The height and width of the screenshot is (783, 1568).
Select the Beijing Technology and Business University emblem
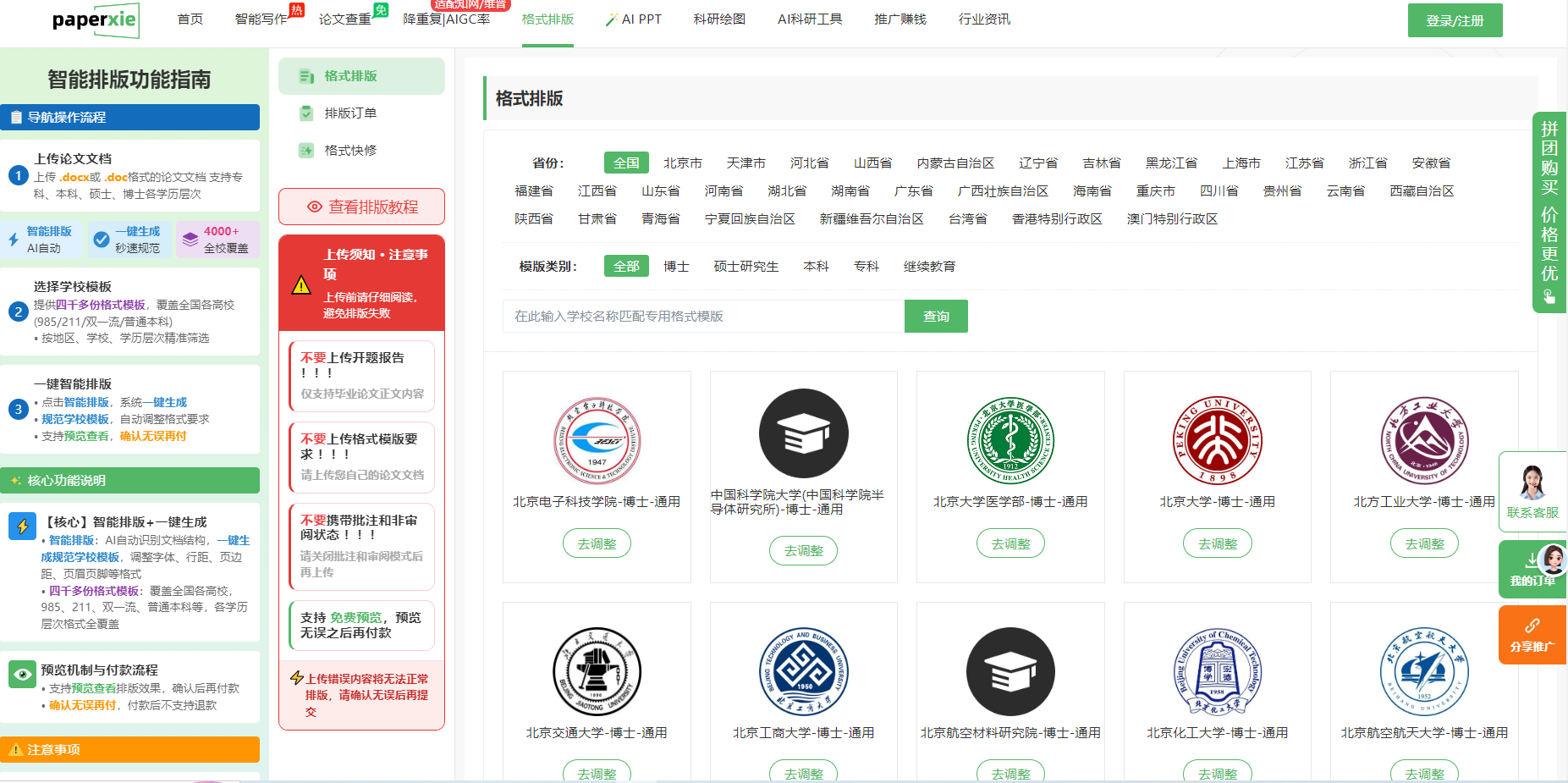[803, 671]
